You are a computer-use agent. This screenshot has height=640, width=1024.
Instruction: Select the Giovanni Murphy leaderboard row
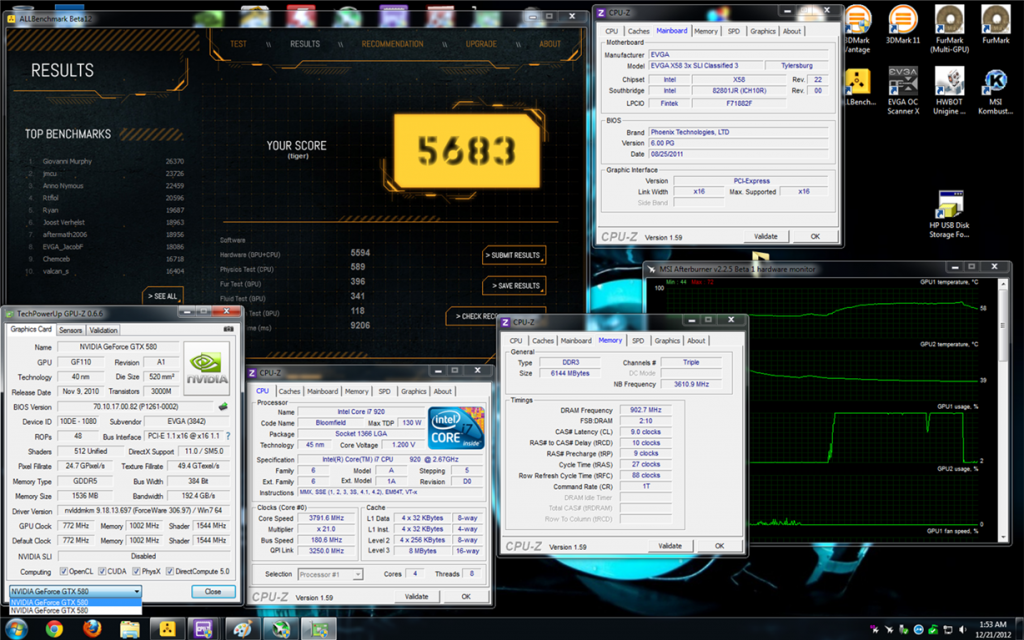tap(106, 161)
